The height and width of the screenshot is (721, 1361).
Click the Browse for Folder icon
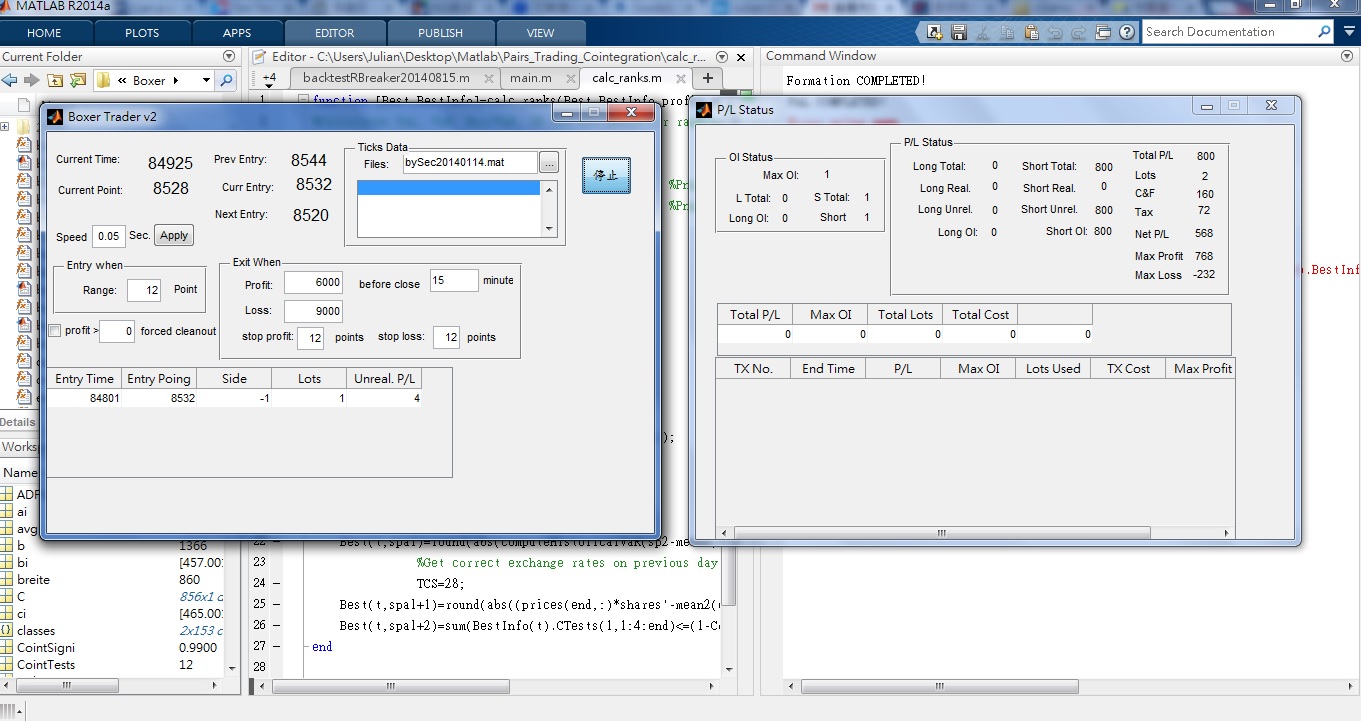click(x=77, y=80)
